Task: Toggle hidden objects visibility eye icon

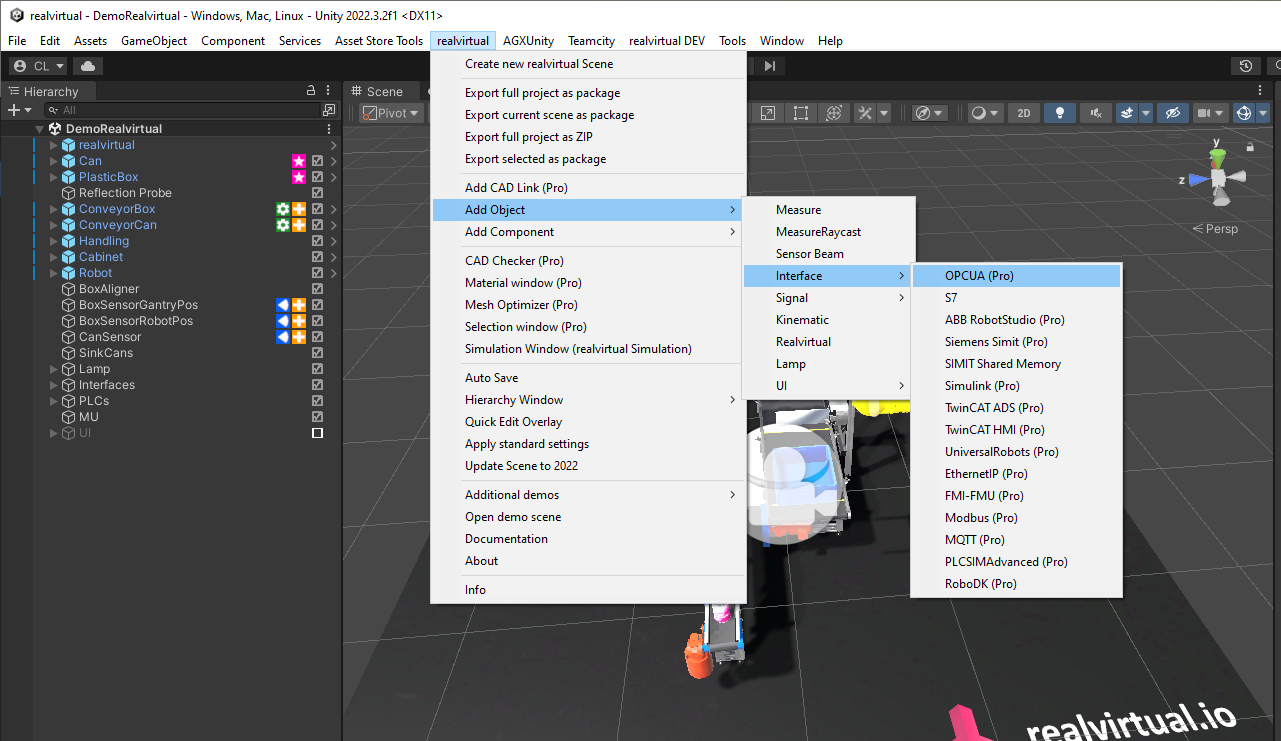Action: point(1172,113)
